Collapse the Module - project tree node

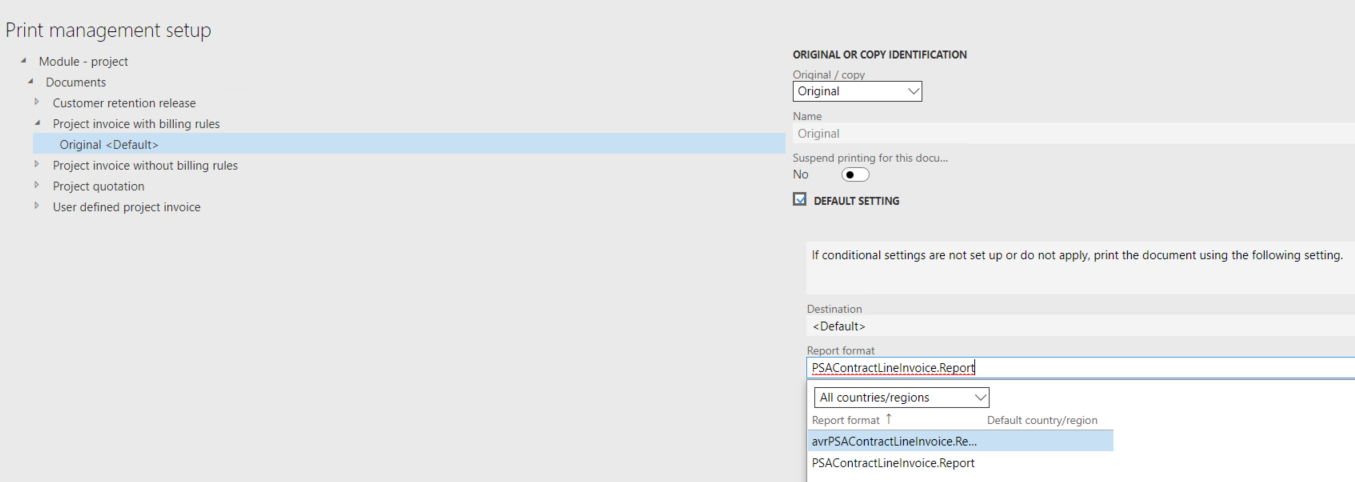point(24,61)
